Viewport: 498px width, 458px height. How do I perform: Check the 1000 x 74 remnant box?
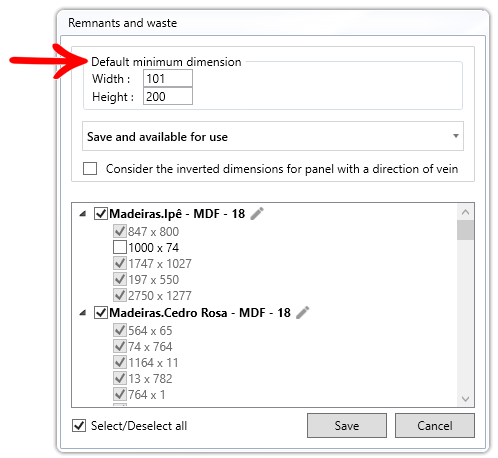120,247
